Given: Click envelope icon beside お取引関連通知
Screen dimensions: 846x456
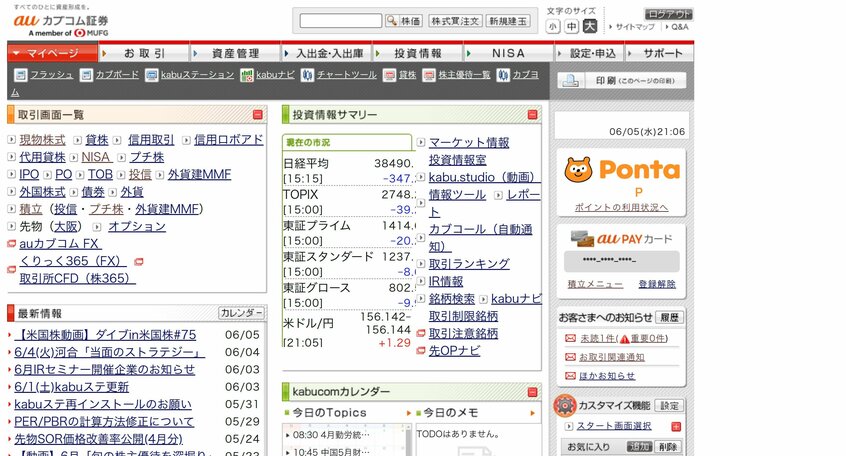Looking at the screenshot, I should tap(570, 357).
